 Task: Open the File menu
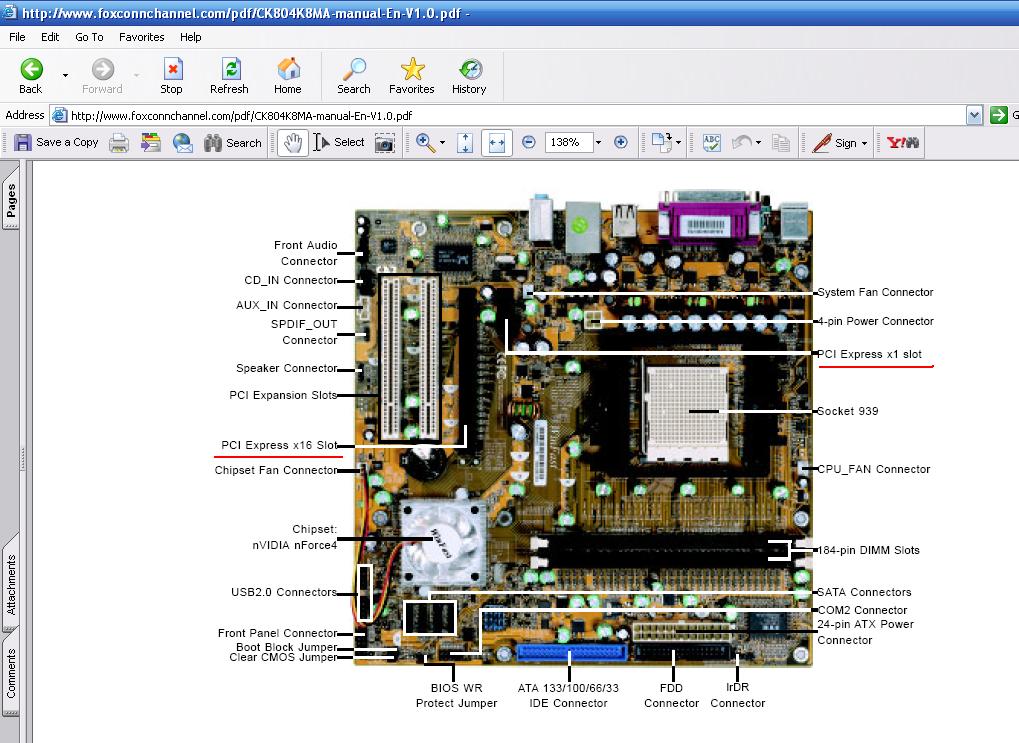[17, 37]
